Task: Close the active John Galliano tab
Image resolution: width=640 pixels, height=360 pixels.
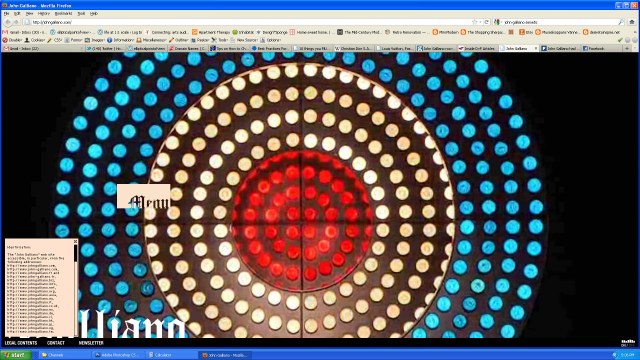Action: coord(536,48)
